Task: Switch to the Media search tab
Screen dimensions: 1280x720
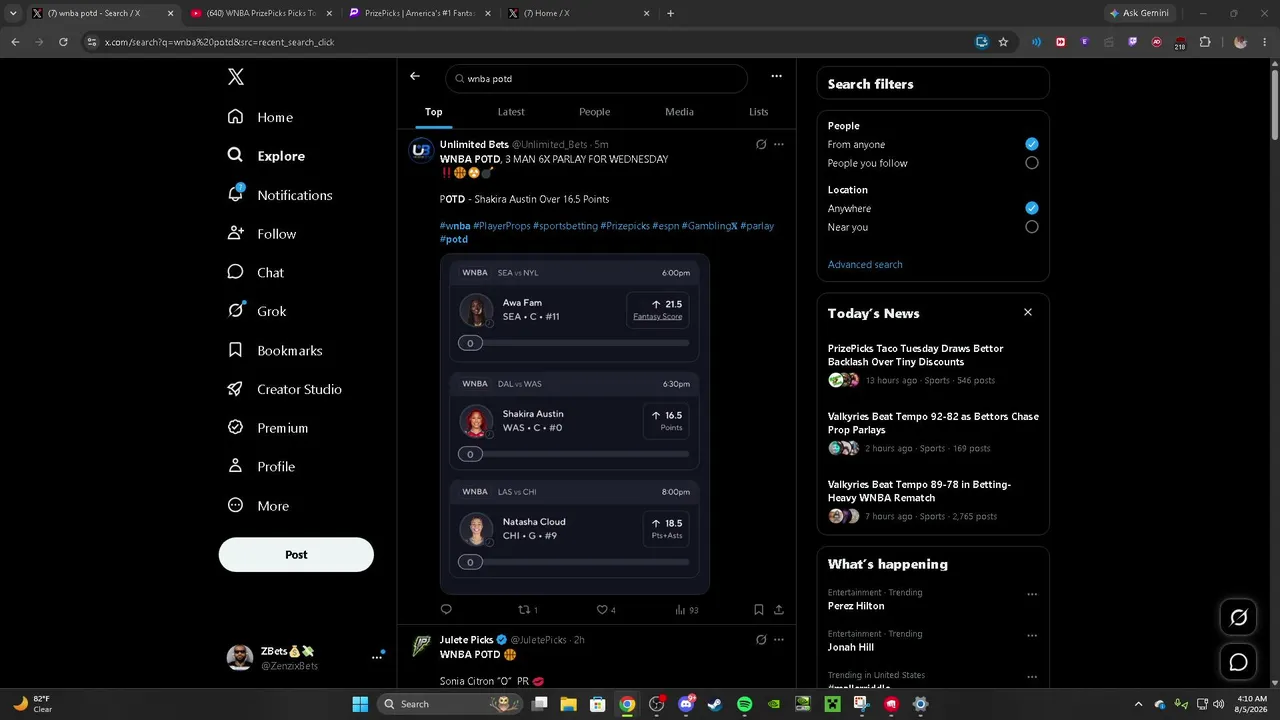Action: [679, 112]
